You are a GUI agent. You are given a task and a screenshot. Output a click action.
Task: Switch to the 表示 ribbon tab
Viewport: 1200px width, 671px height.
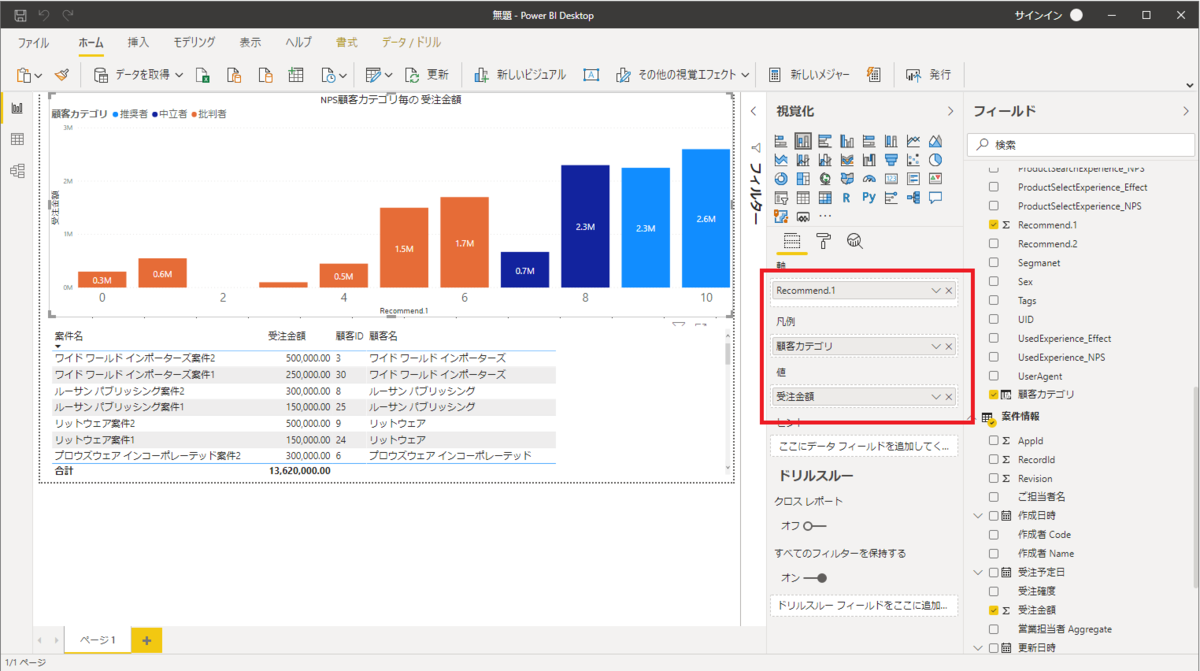(x=250, y=43)
